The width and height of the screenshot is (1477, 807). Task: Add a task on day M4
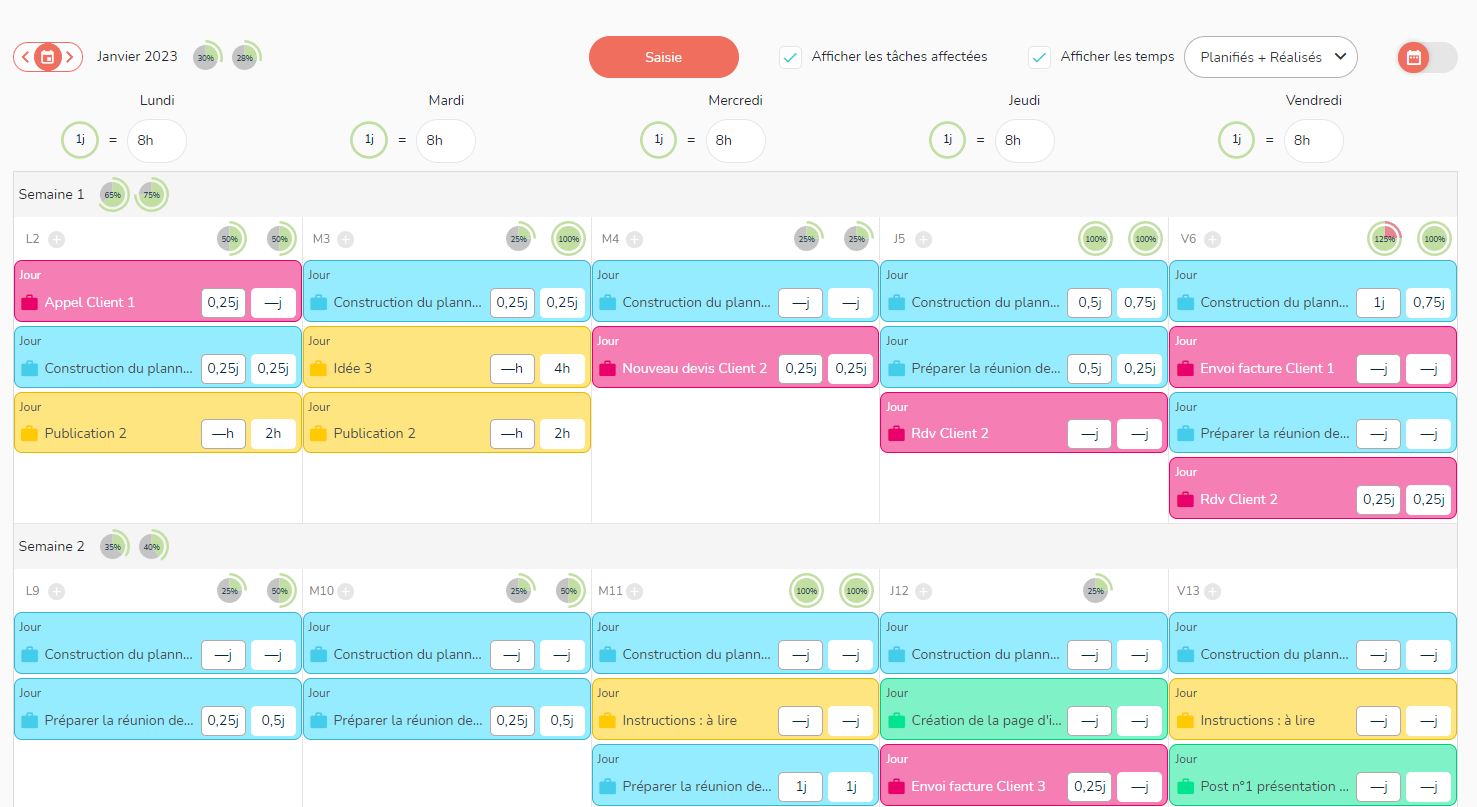click(635, 239)
